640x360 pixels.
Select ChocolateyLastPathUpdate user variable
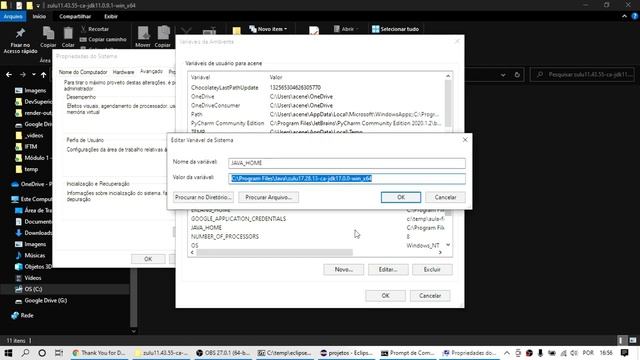[x=317, y=88]
